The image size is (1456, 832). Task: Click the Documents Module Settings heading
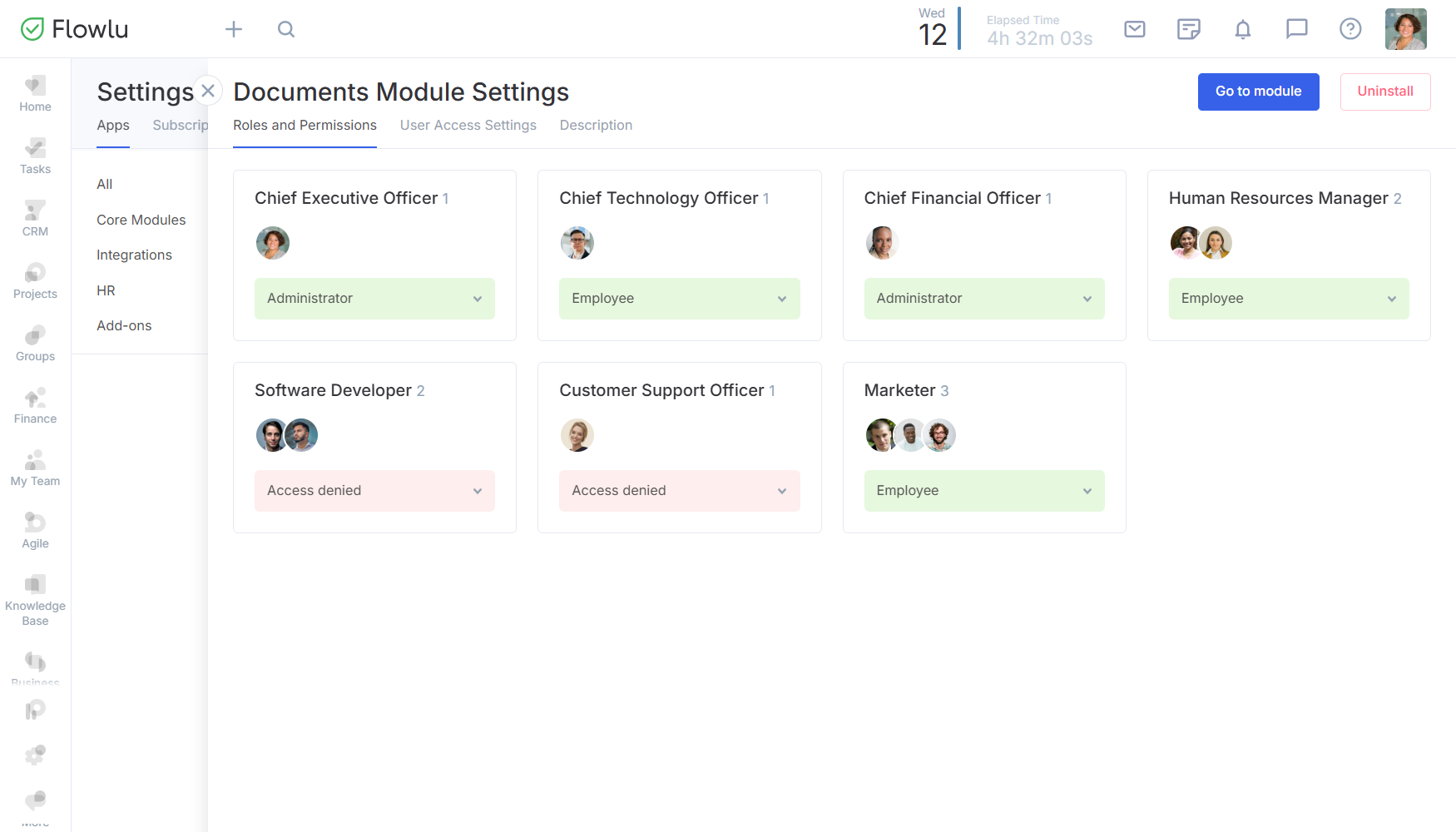tap(401, 92)
